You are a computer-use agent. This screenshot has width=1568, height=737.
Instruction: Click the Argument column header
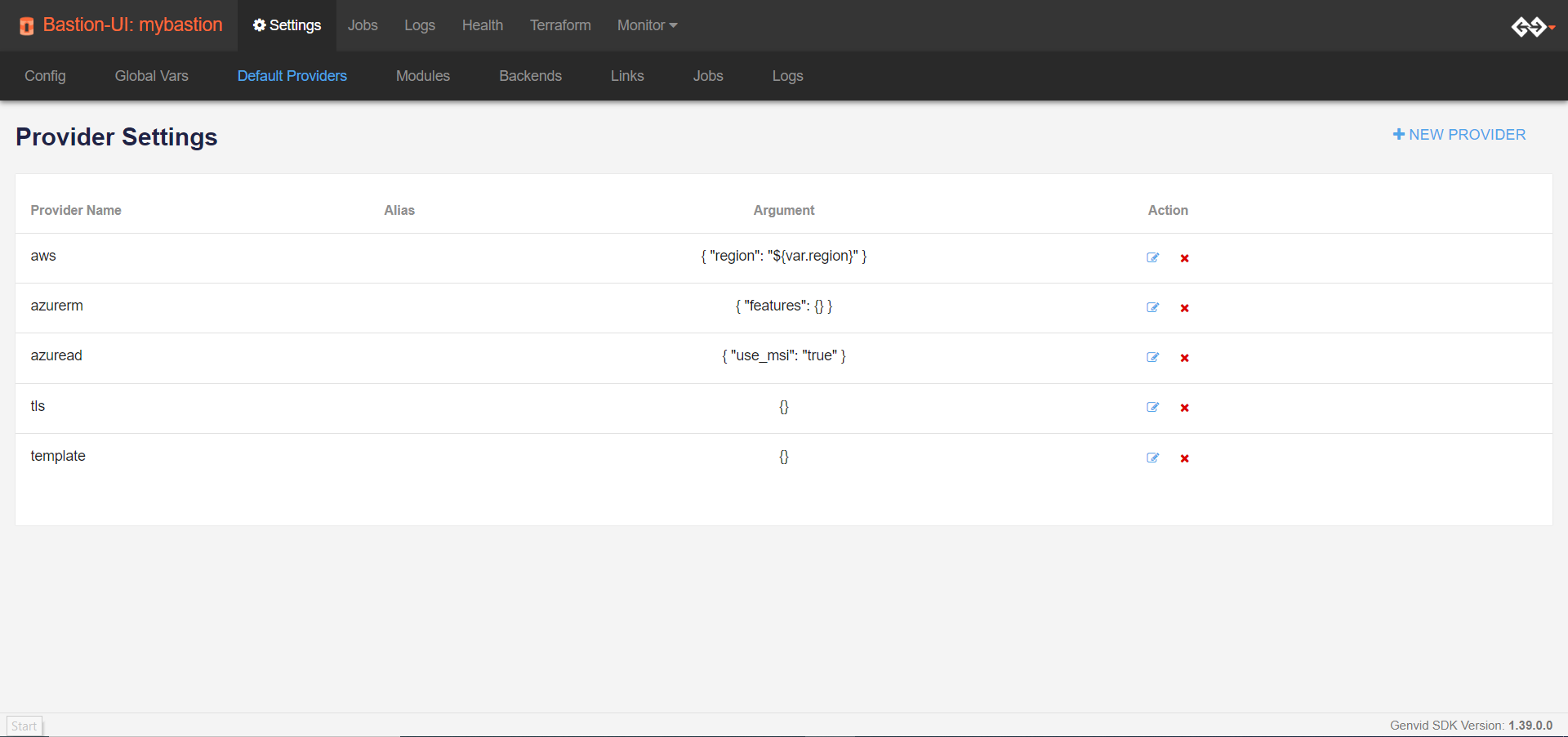tap(784, 210)
